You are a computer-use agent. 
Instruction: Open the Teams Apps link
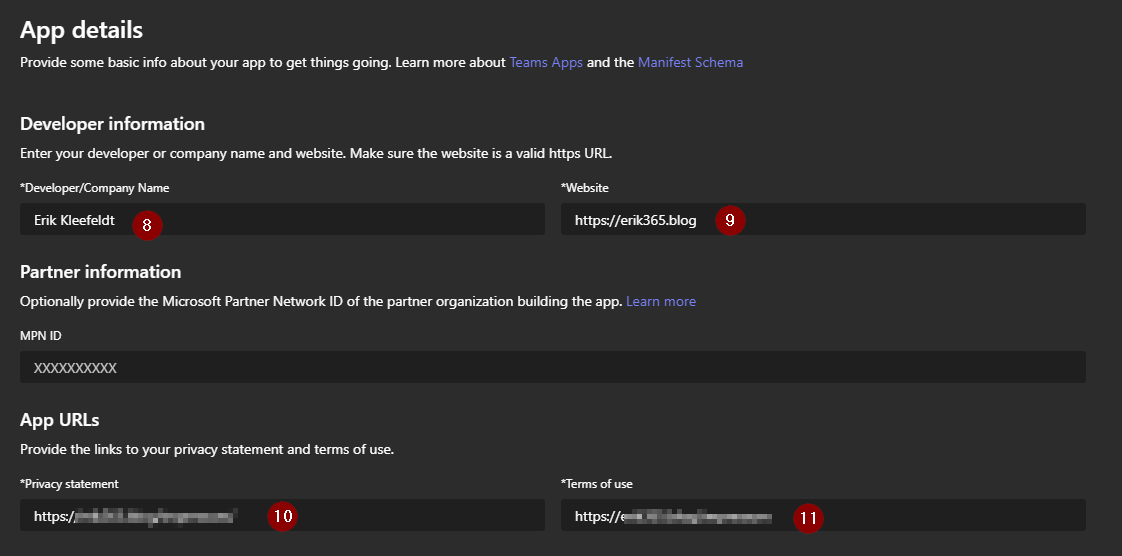click(x=546, y=62)
